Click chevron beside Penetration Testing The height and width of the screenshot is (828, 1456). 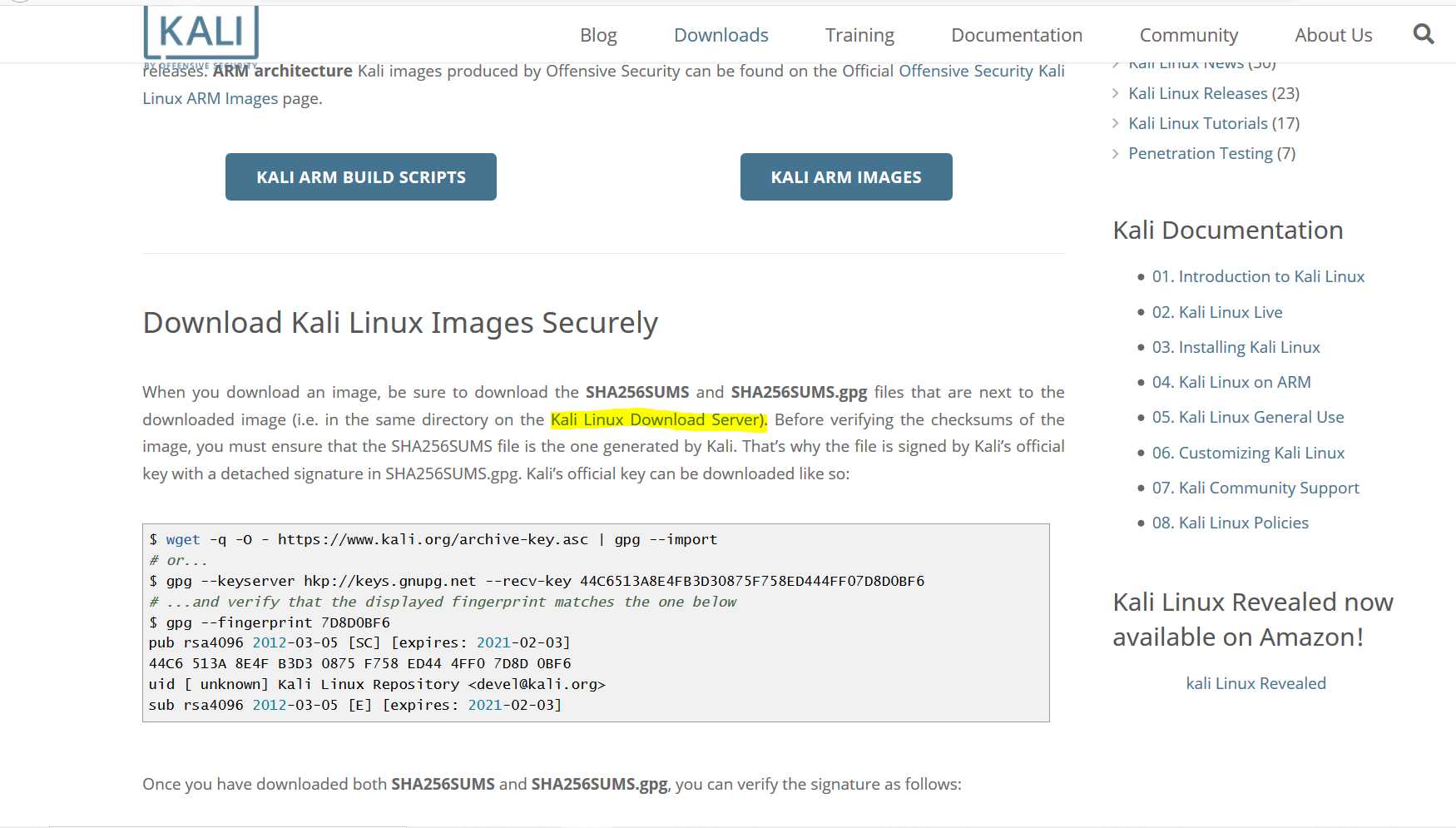(x=1116, y=153)
